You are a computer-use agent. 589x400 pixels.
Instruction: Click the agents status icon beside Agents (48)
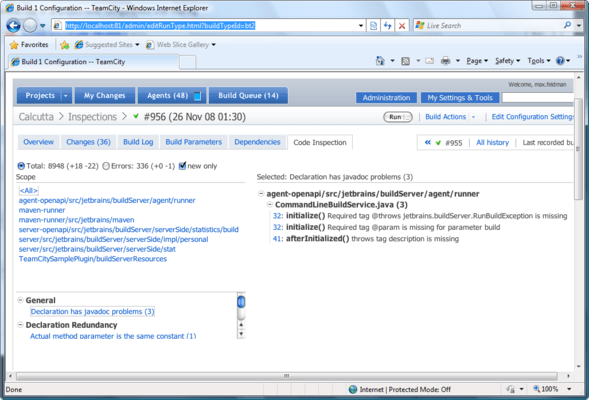[x=198, y=96]
